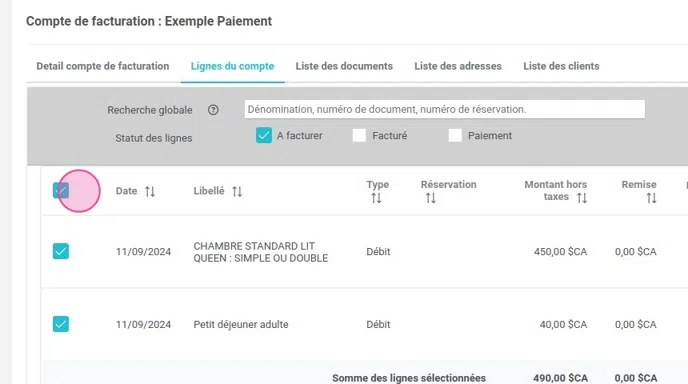
Task: Open the Detail compte de facturation tab
Action: coord(103,66)
